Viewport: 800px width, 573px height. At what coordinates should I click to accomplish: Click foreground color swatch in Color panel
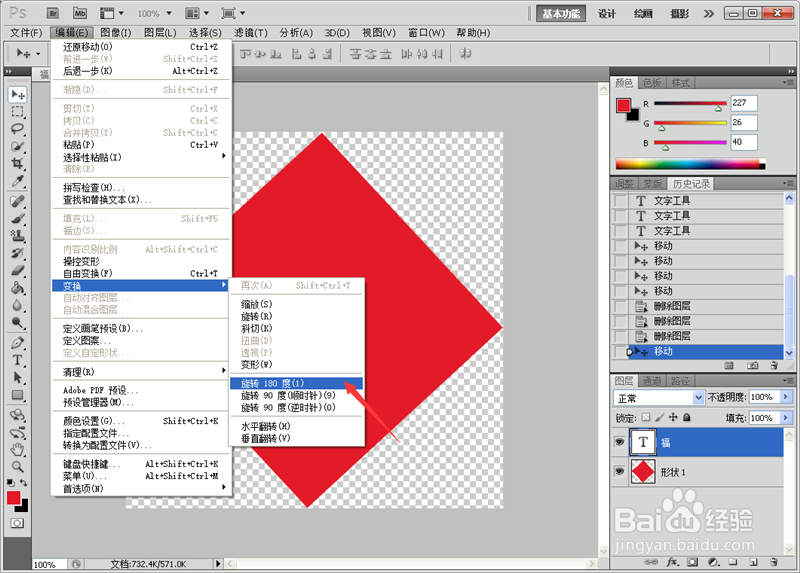coord(623,106)
